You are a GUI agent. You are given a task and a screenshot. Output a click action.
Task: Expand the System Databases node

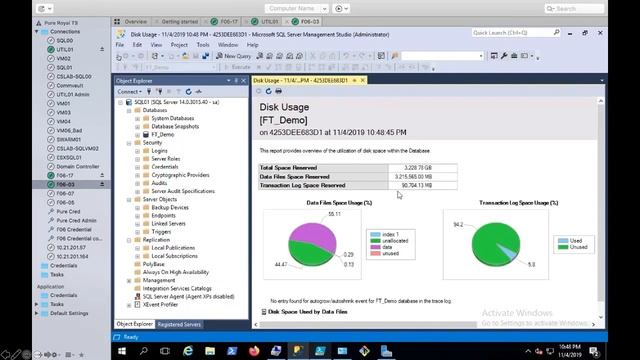(x=138, y=118)
